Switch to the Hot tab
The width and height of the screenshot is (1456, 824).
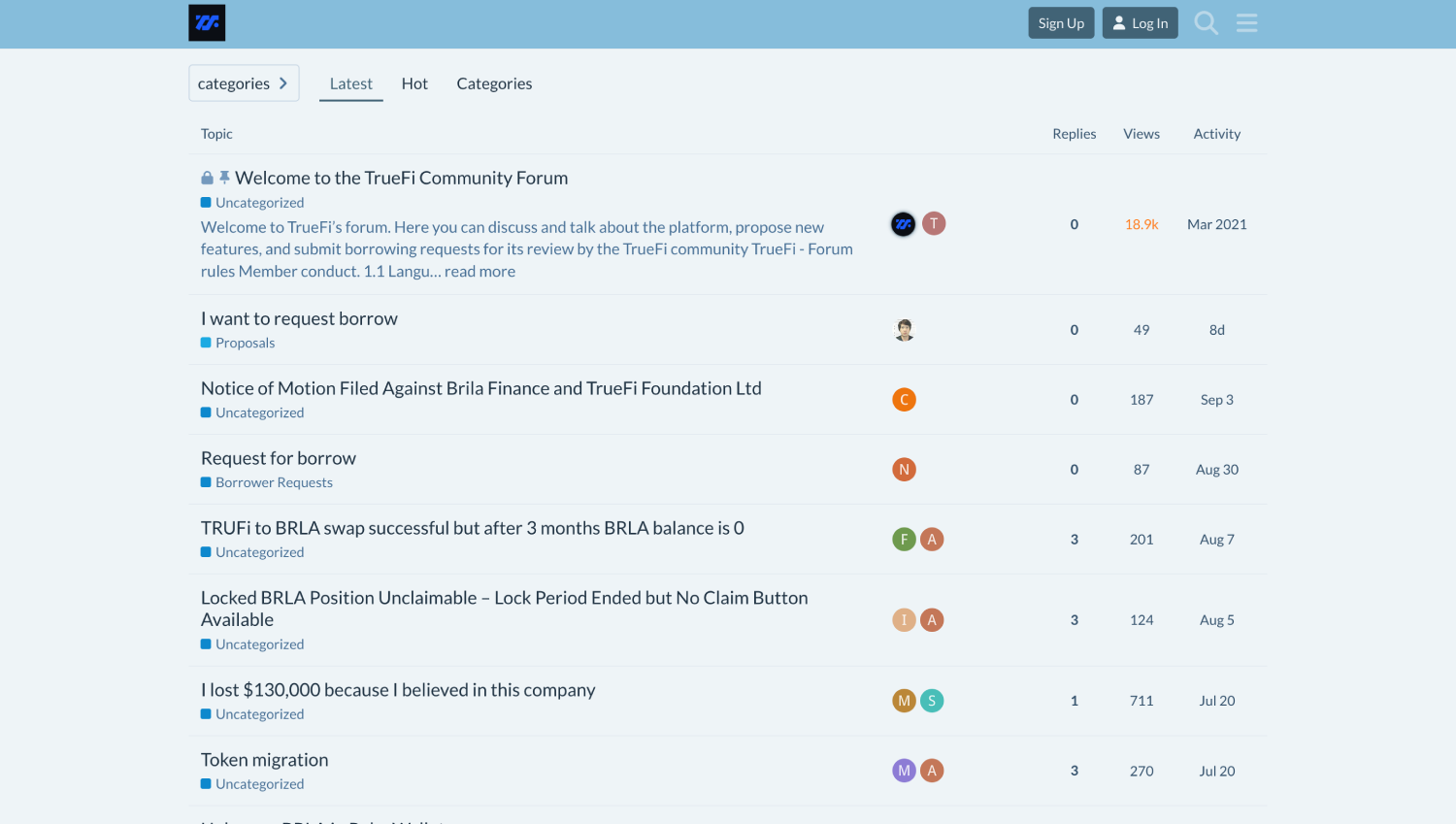tap(414, 83)
